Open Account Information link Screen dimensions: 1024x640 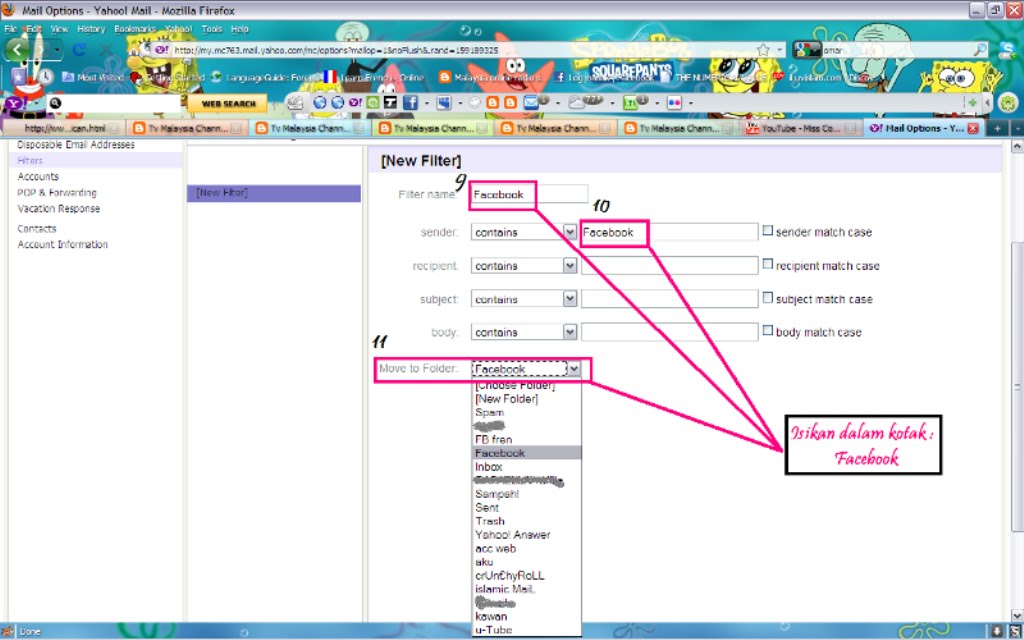pos(63,244)
